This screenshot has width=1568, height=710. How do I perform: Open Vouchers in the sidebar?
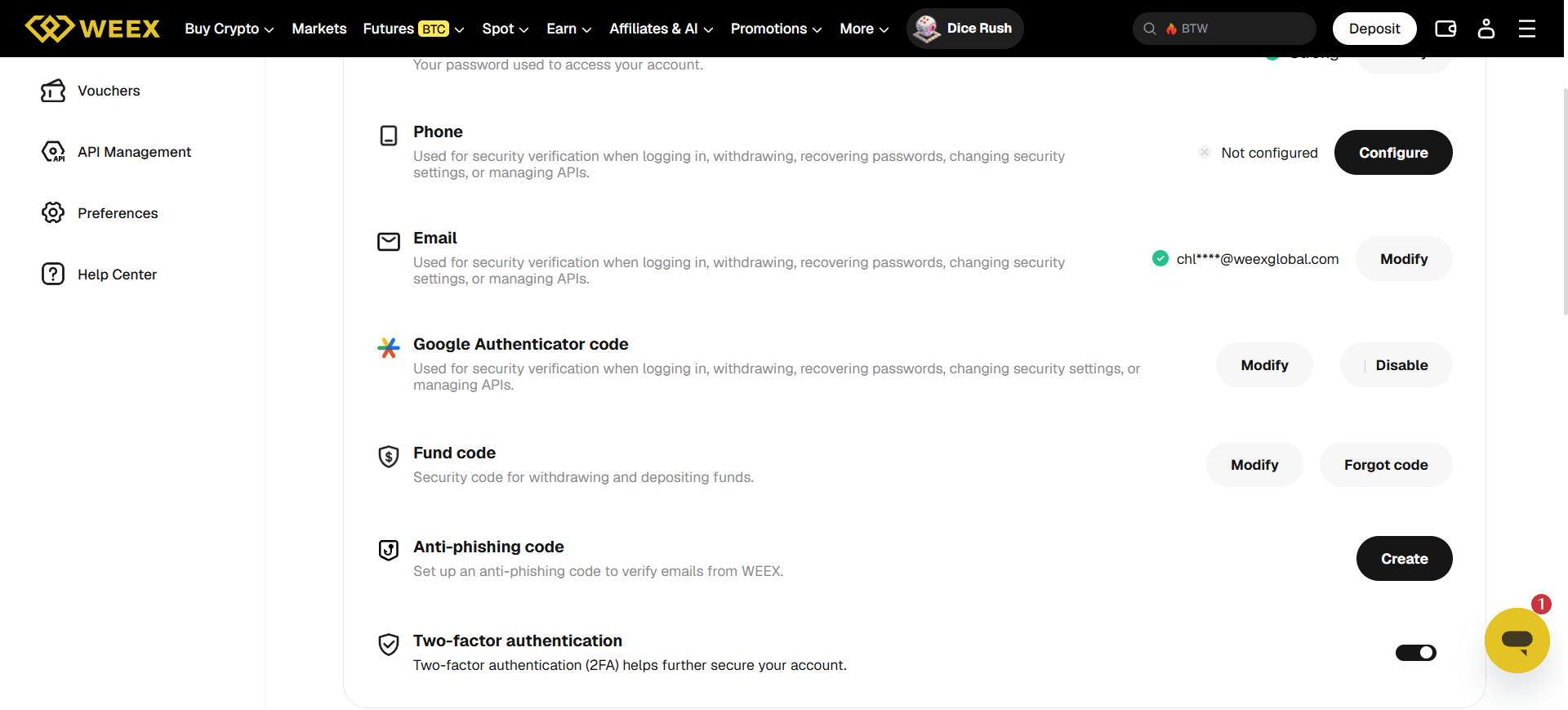point(109,91)
